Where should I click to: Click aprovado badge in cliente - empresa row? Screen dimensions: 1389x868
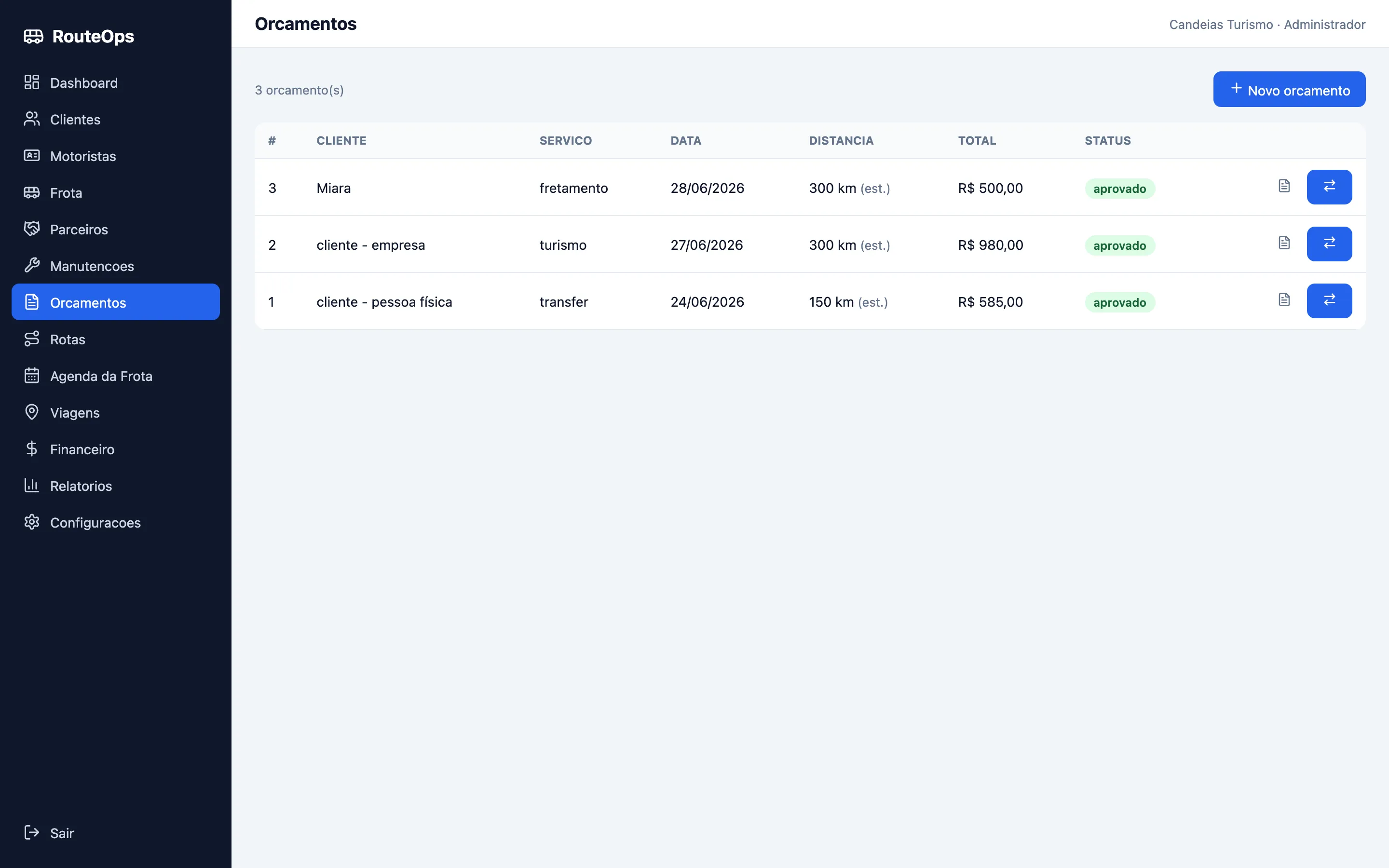(x=1119, y=245)
